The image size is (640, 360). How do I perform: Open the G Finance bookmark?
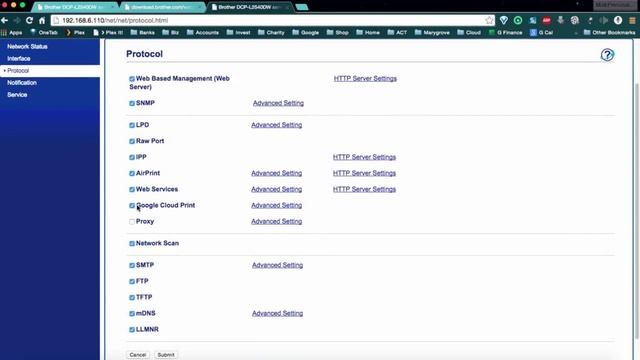point(505,32)
